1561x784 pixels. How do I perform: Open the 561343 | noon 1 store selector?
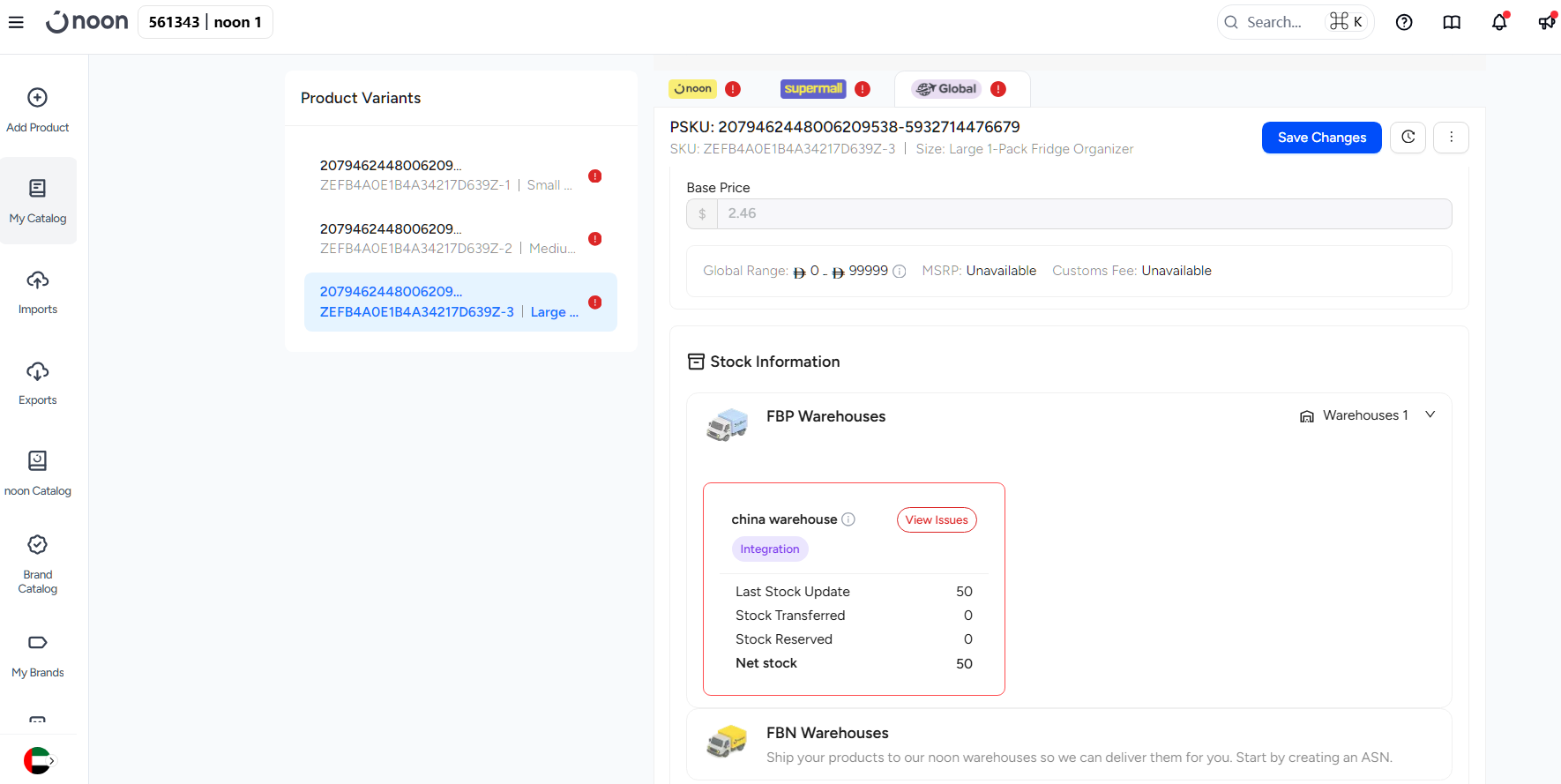pyautogui.click(x=205, y=22)
